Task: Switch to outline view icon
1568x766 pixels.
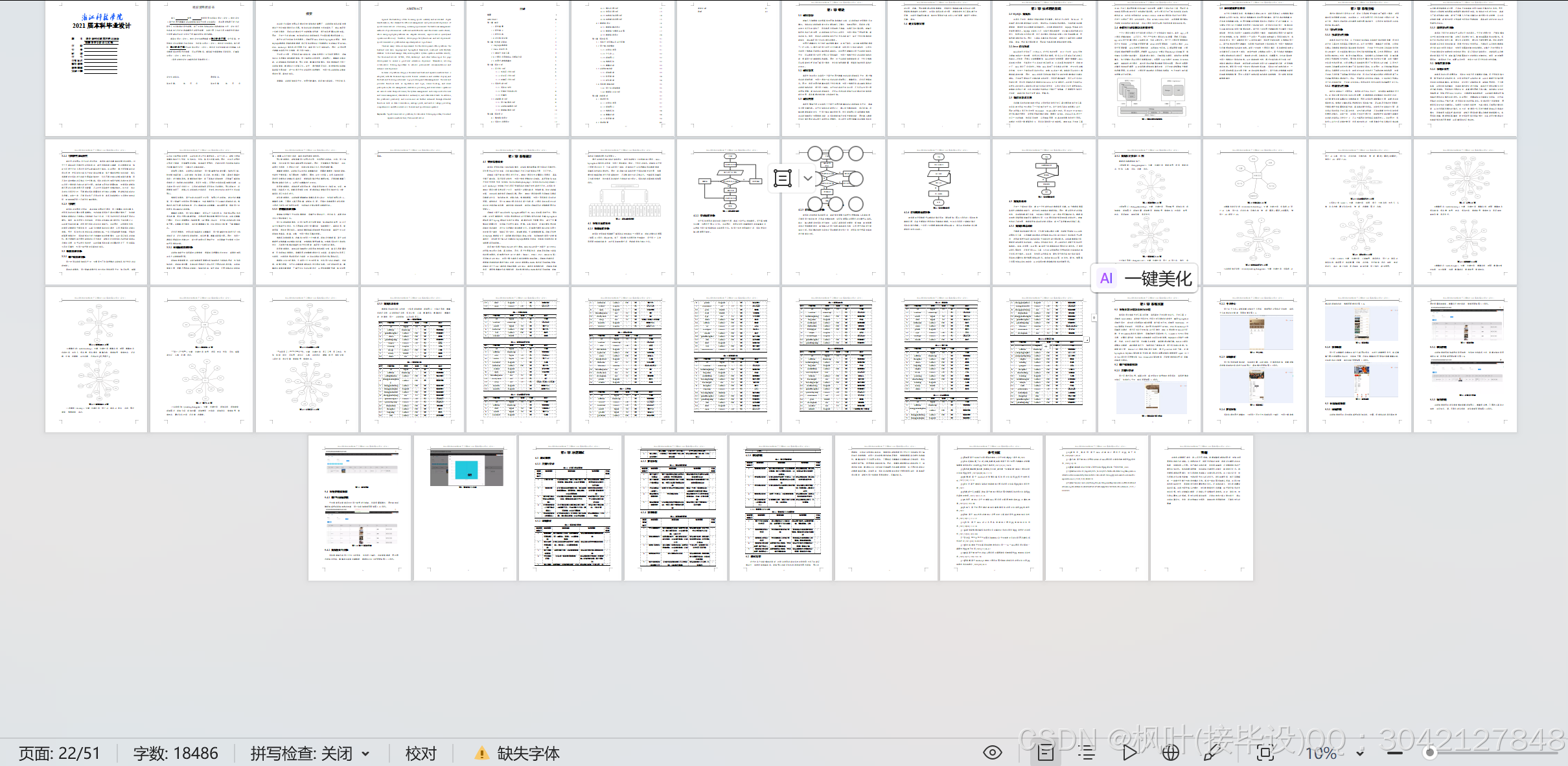Action: click(1087, 752)
